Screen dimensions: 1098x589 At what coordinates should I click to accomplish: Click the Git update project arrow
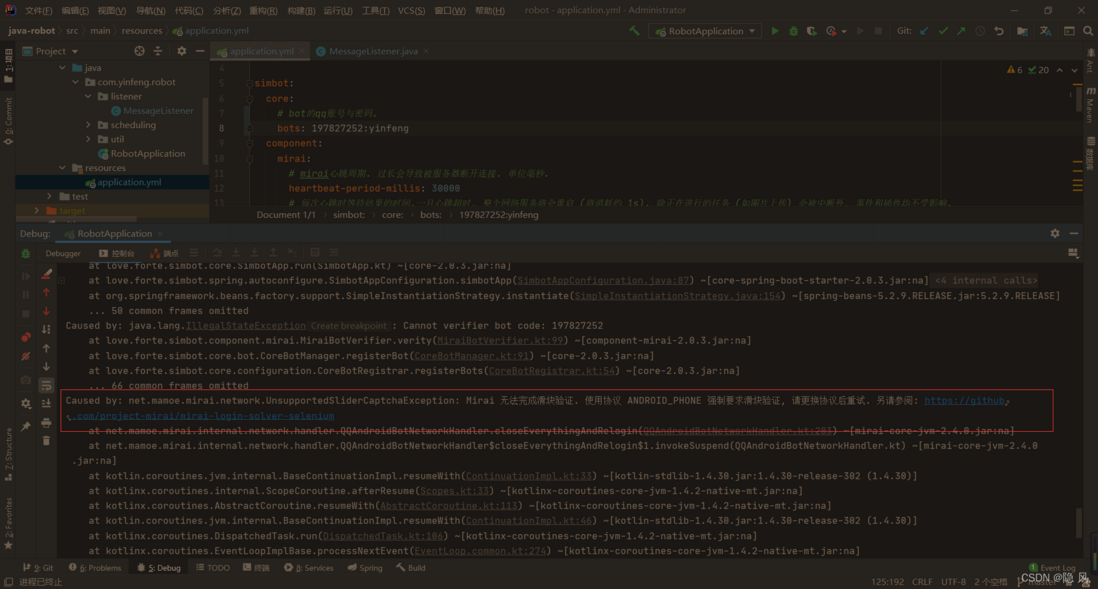coord(924,31)
